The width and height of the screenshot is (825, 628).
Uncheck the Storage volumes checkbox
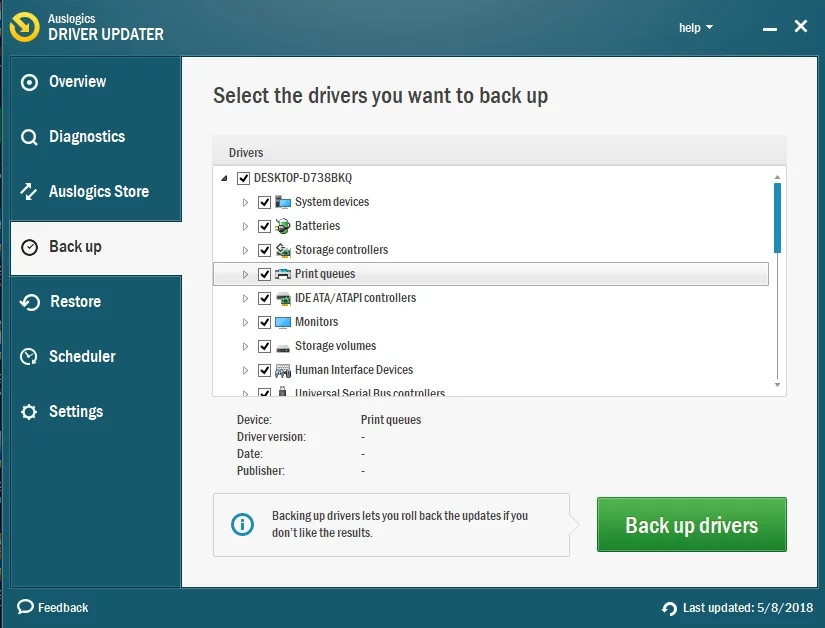(x=264, y=346)
